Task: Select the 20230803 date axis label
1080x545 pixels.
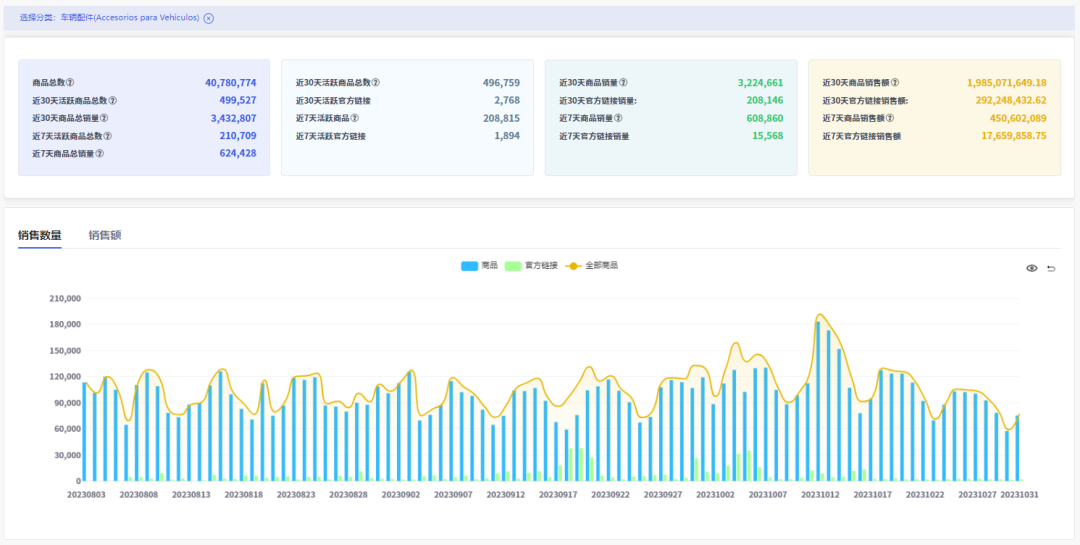Action: 85,495
